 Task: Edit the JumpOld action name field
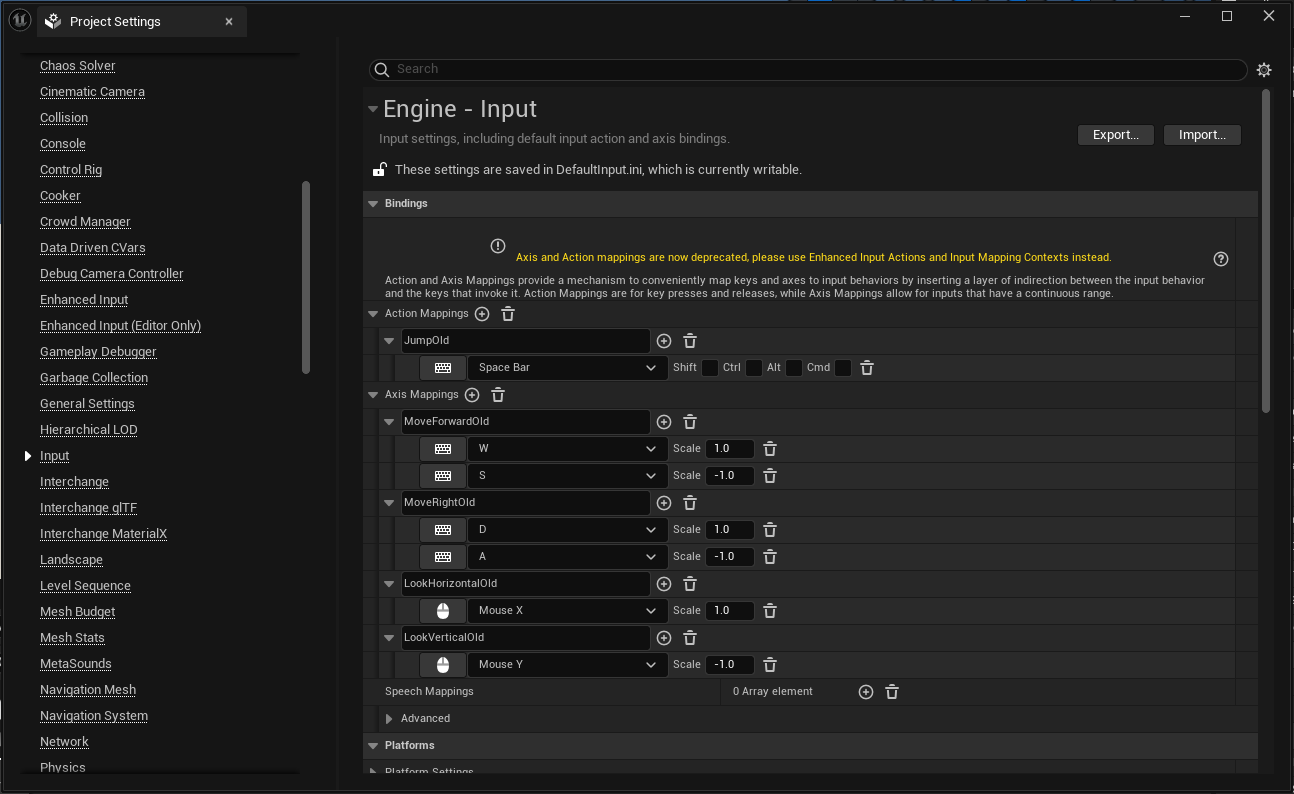click(526, 341)
